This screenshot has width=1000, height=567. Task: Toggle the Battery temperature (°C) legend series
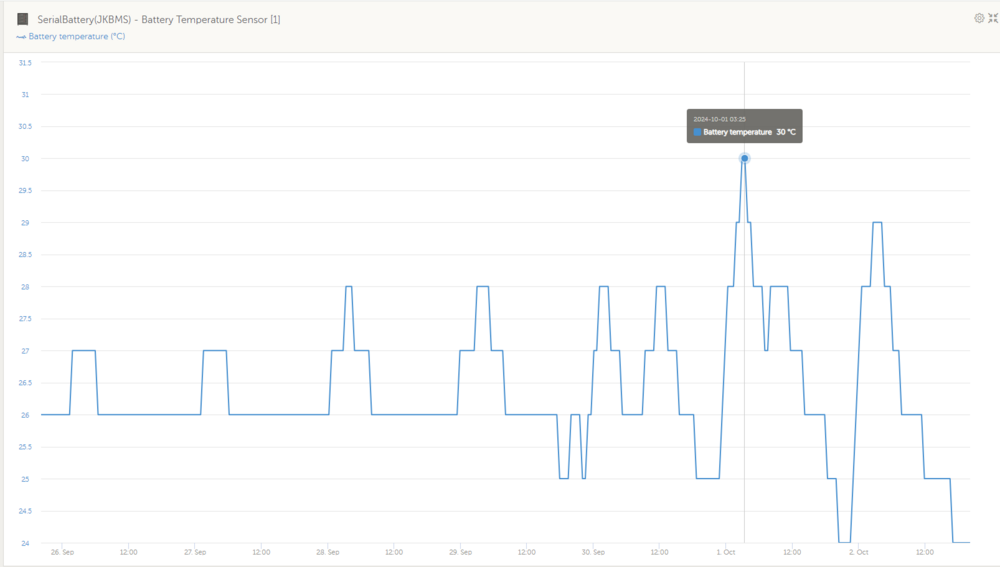tap(76, 37)
